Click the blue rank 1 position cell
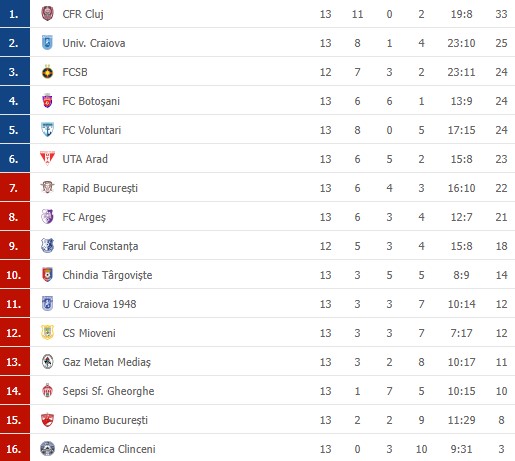Viewport: 515px width, 461px height. tap(15, 14)
